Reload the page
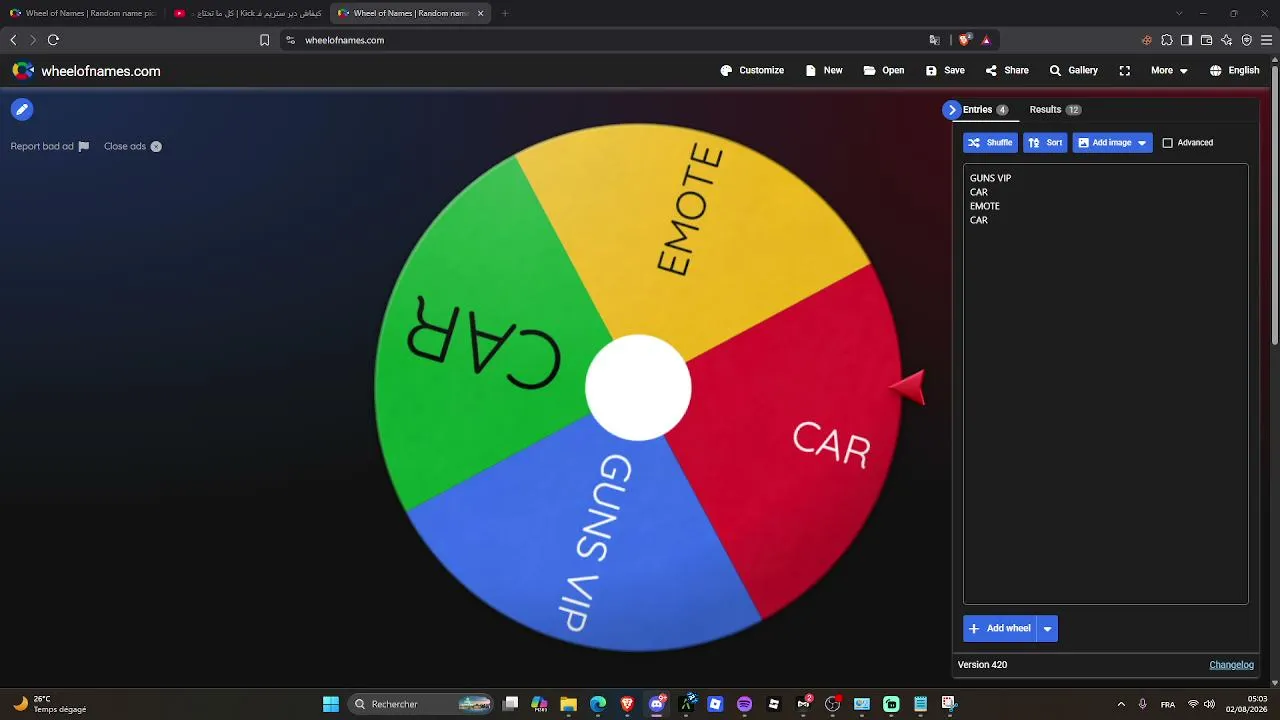The image size is (1280, 720). click(53, 40)
